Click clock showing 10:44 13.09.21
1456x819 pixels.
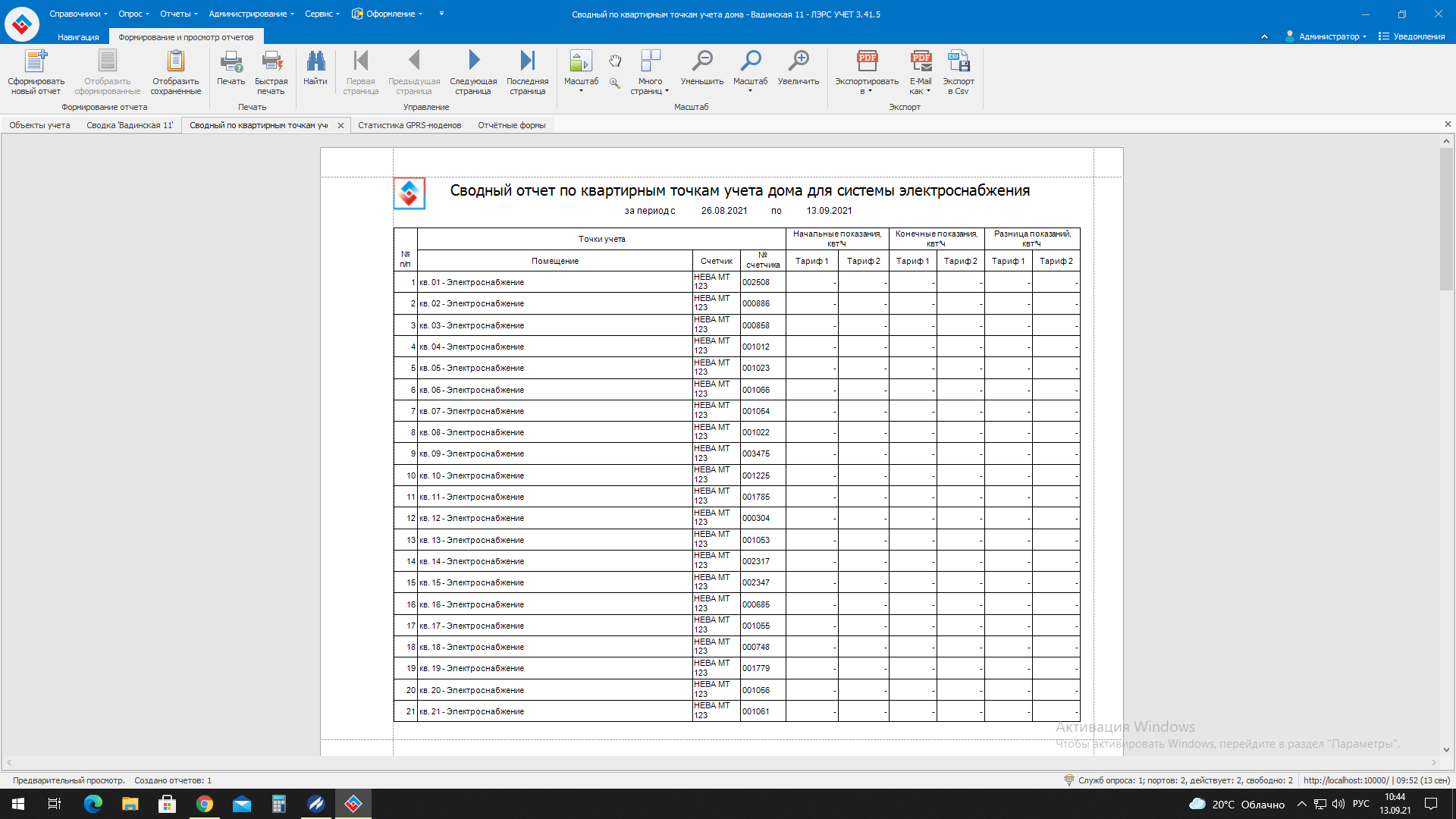tap(1395, 804)
